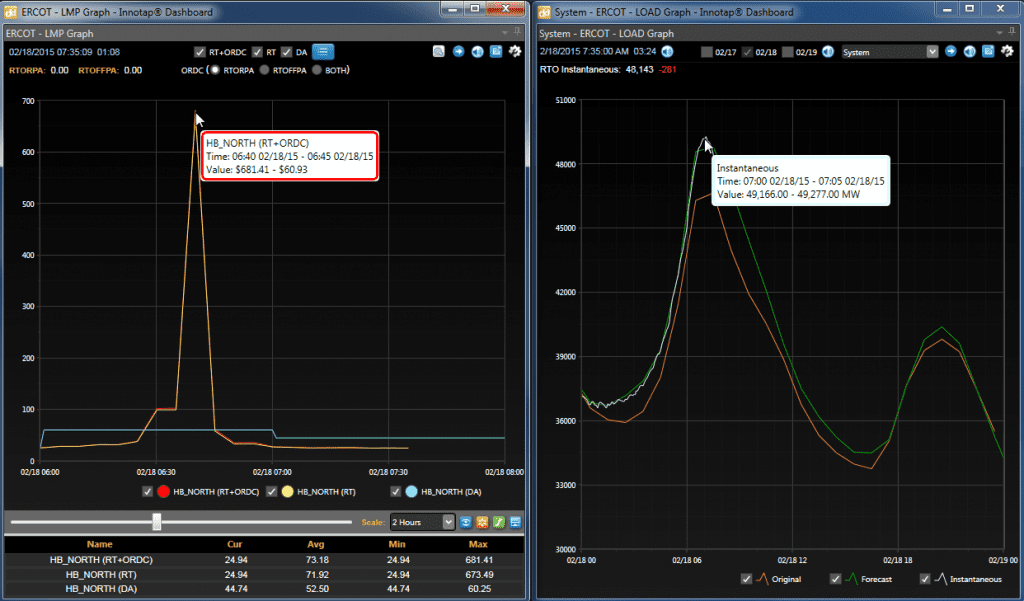
Task: Toggle the HB_NORTH (DA) legend checkbox
Action: click(396, 491)
